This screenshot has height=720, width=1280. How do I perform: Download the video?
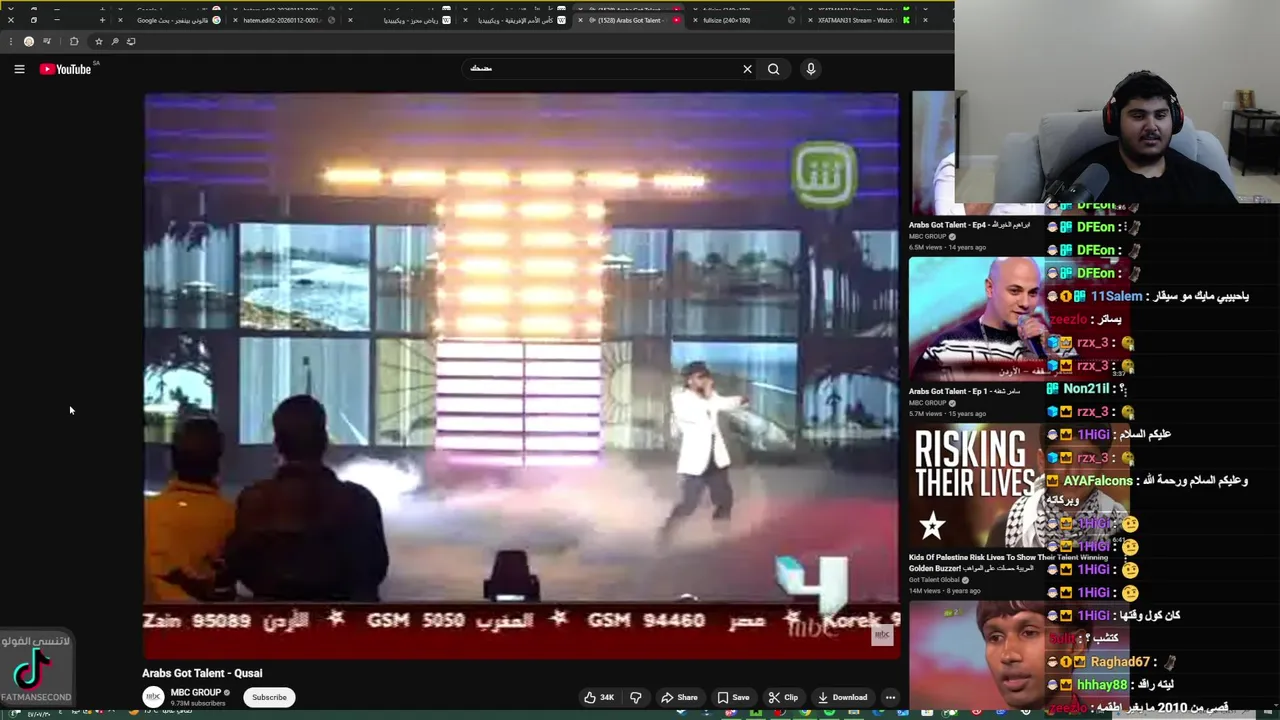coord(842,697)
